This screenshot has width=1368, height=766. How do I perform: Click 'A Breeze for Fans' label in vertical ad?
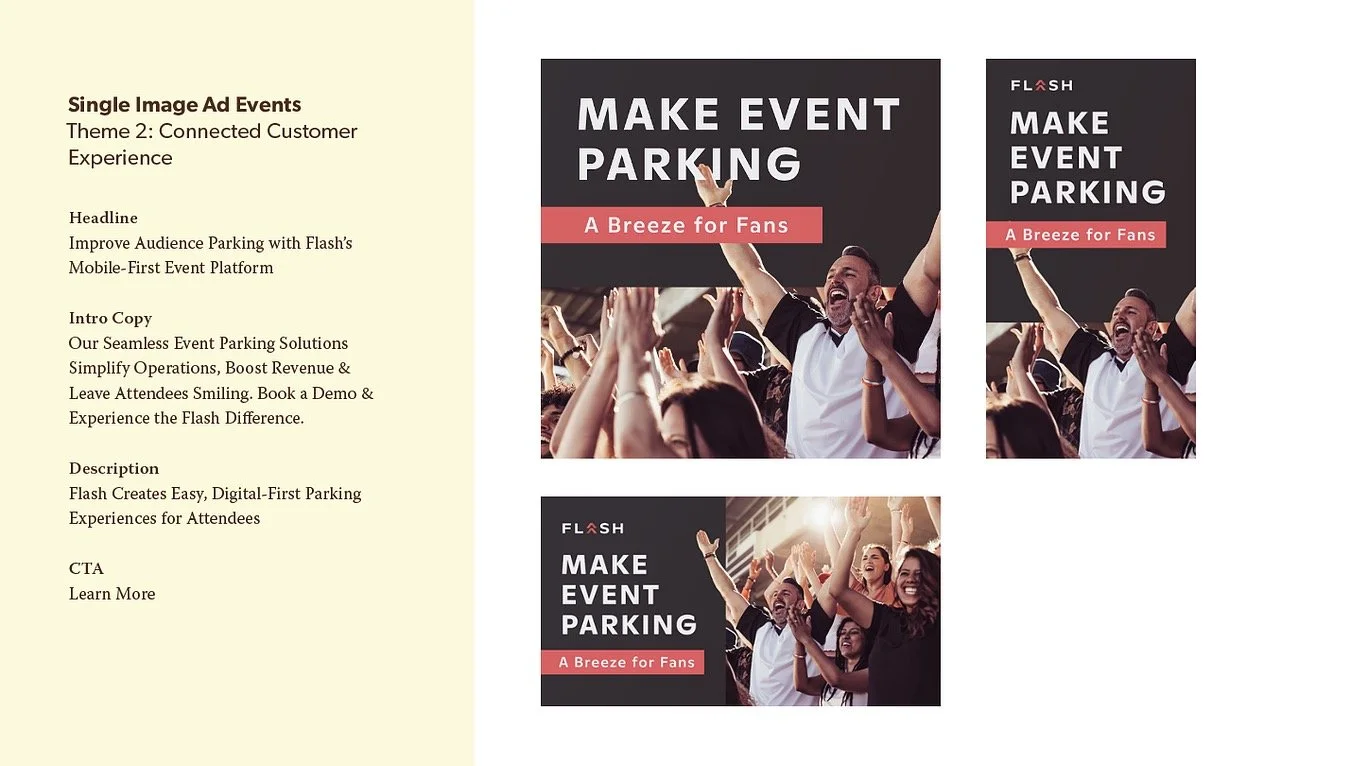click(x=1076, y=234)
